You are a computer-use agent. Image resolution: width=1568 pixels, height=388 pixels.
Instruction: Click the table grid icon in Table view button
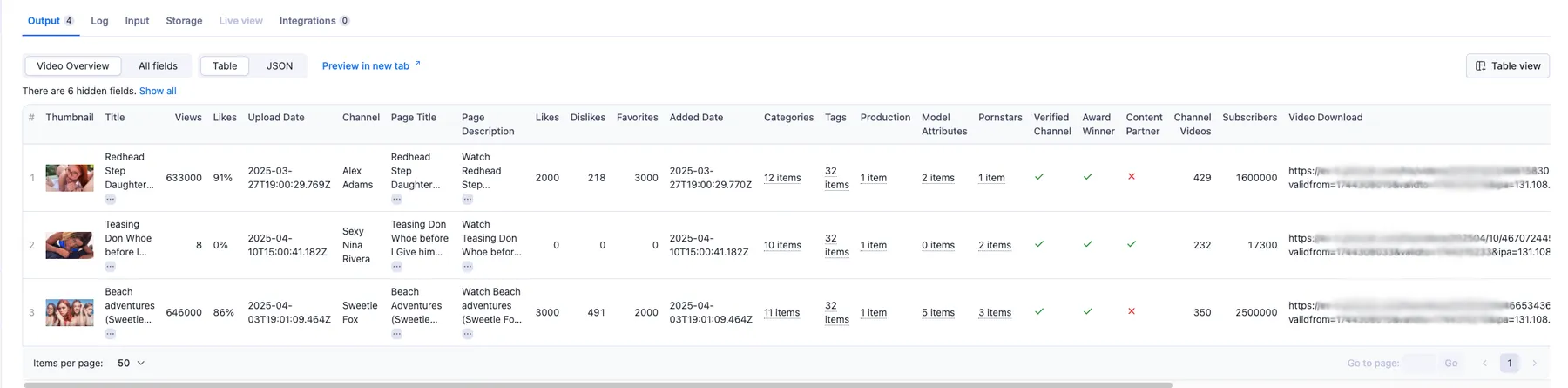[1480, 66]
